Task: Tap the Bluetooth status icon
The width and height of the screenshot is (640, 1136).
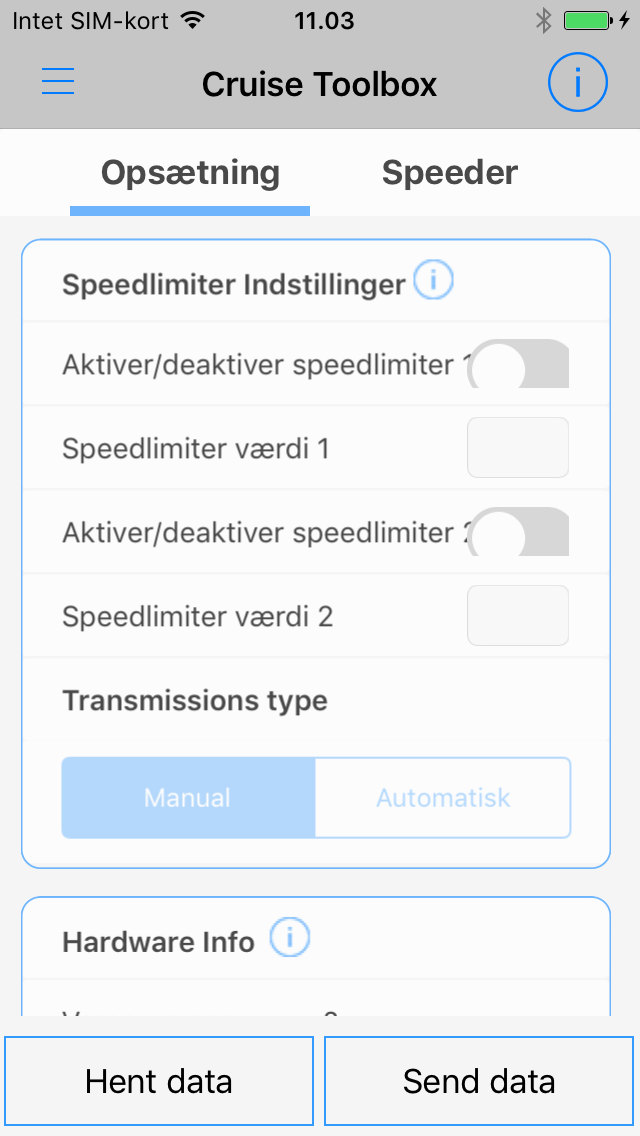Action: [543, 21]
